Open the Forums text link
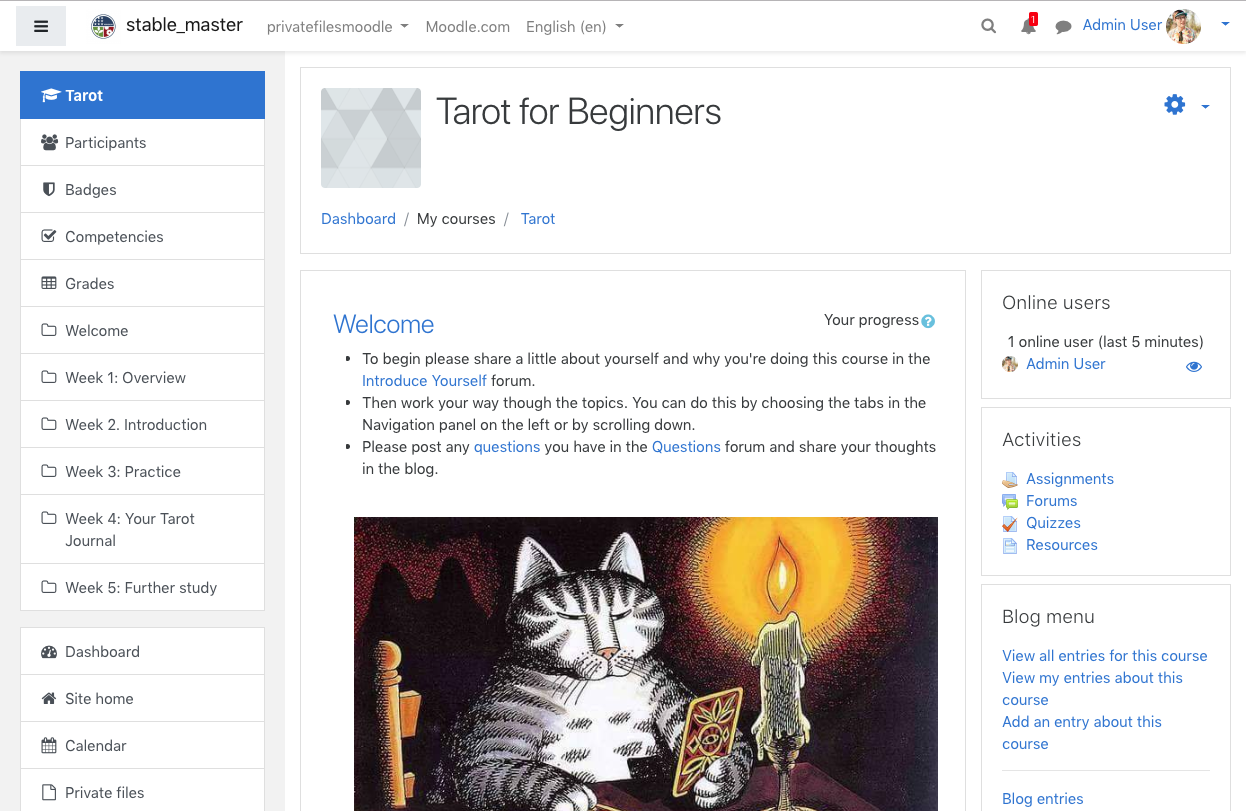 [1052, 501]
